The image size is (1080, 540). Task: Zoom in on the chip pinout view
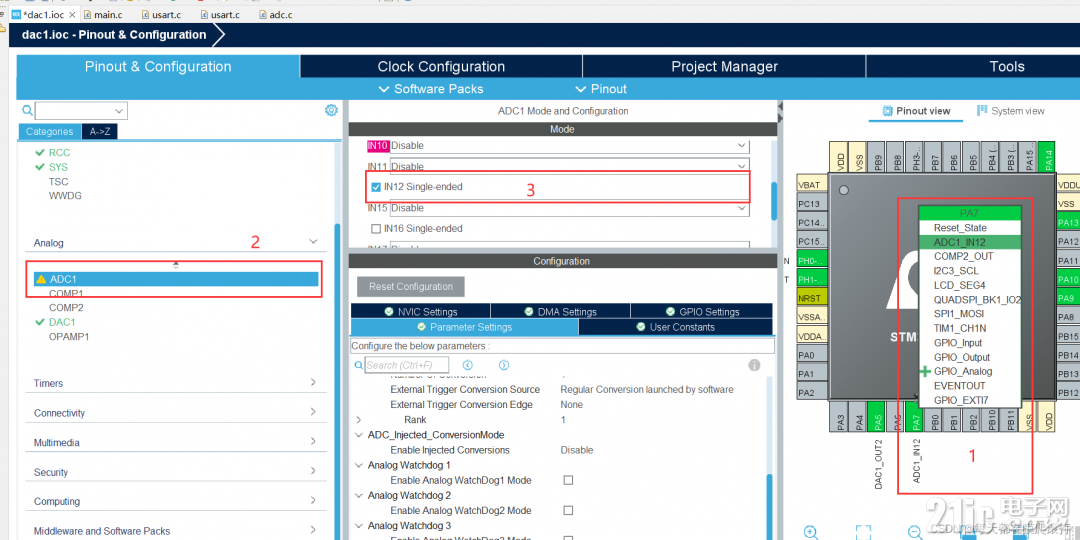point(811,532)
